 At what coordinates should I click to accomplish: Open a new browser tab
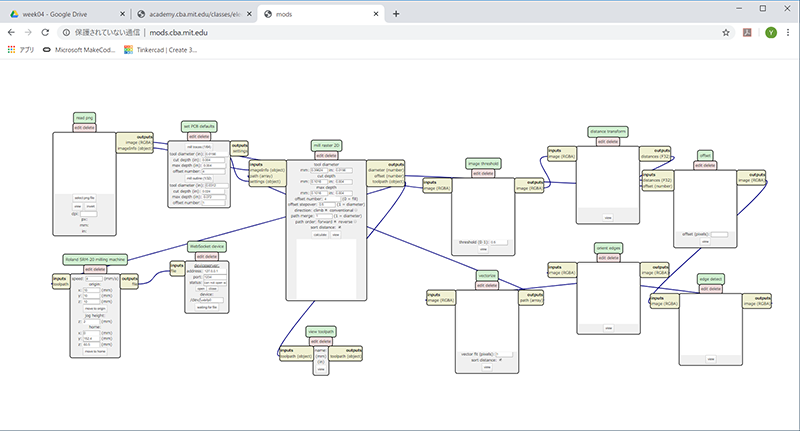click(x=396, y=14)
